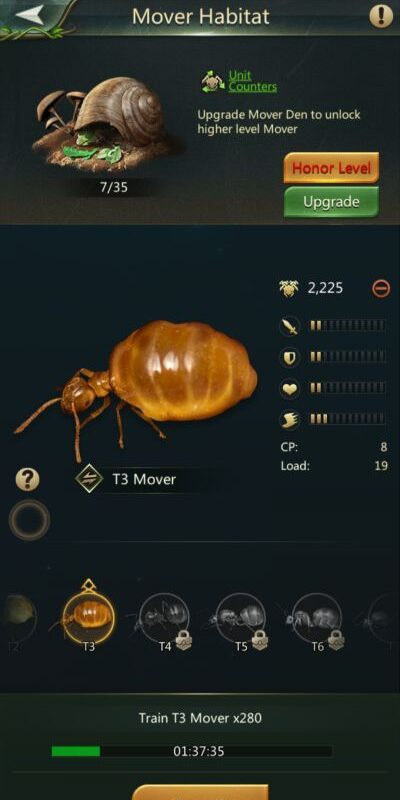Click the health heart stat icon
Image resolution: width=400 pixels, height=800 pixels.
[290, 388]
